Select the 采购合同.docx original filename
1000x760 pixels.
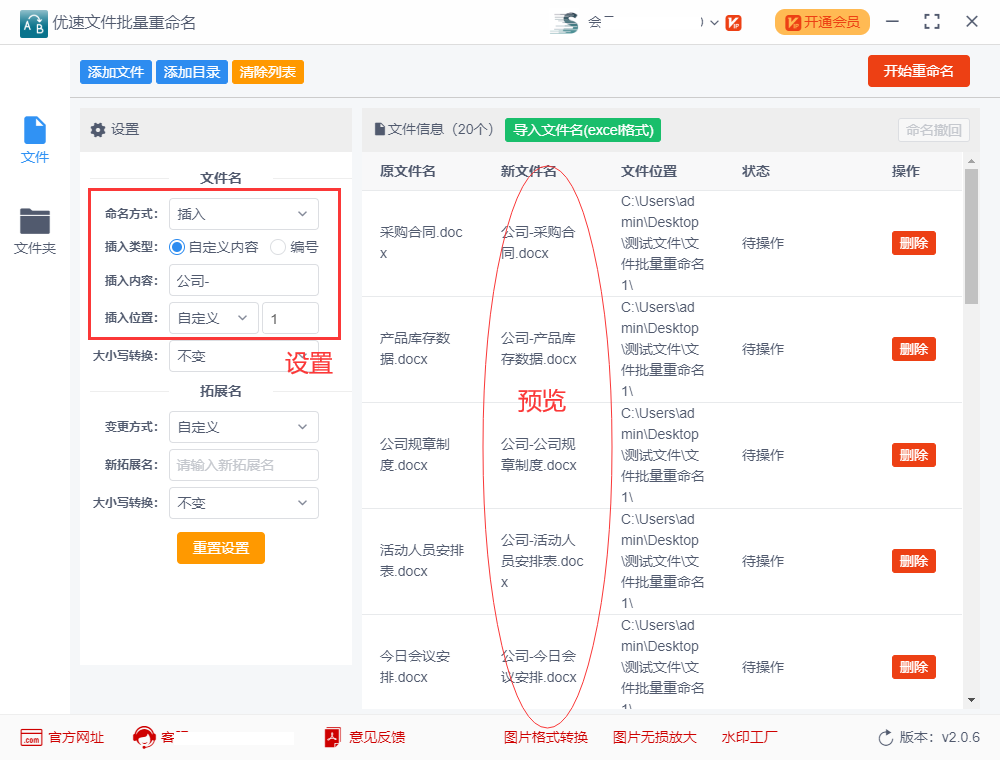click(x=421, y=243)
